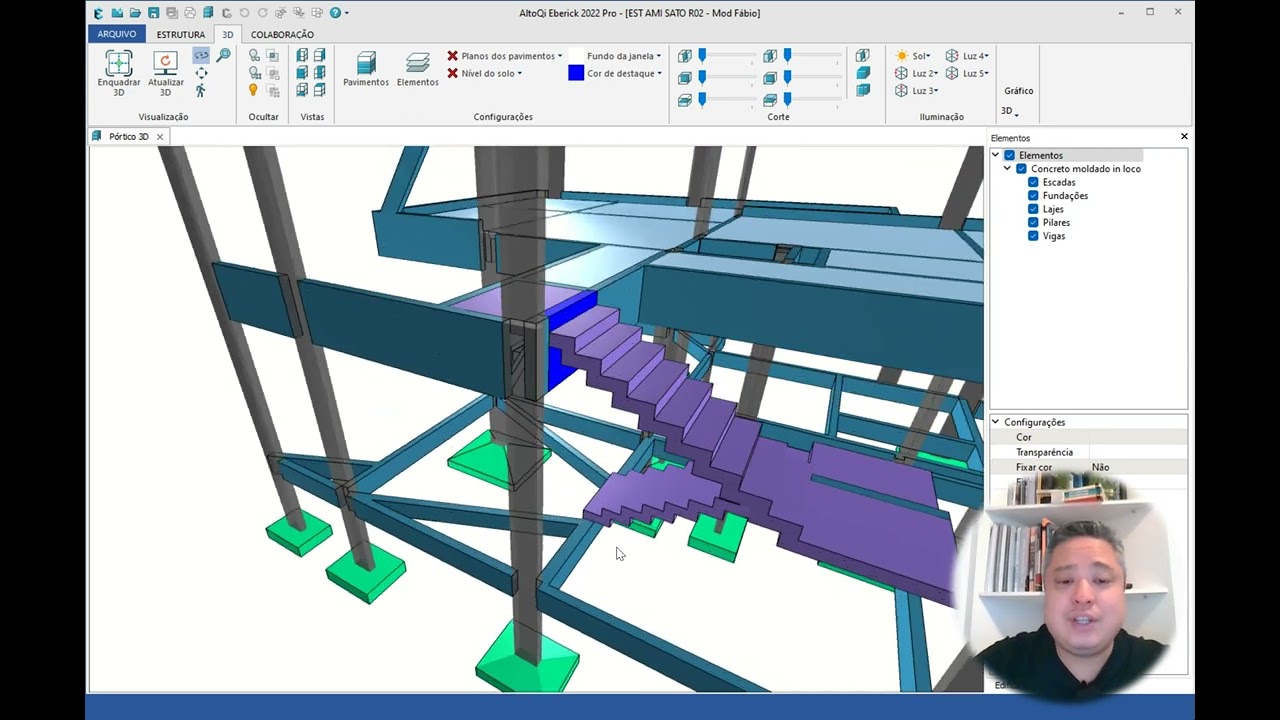Uncheck Concreto moldado in loco checkbox

pyautogui.click(x=1021, y=169)
